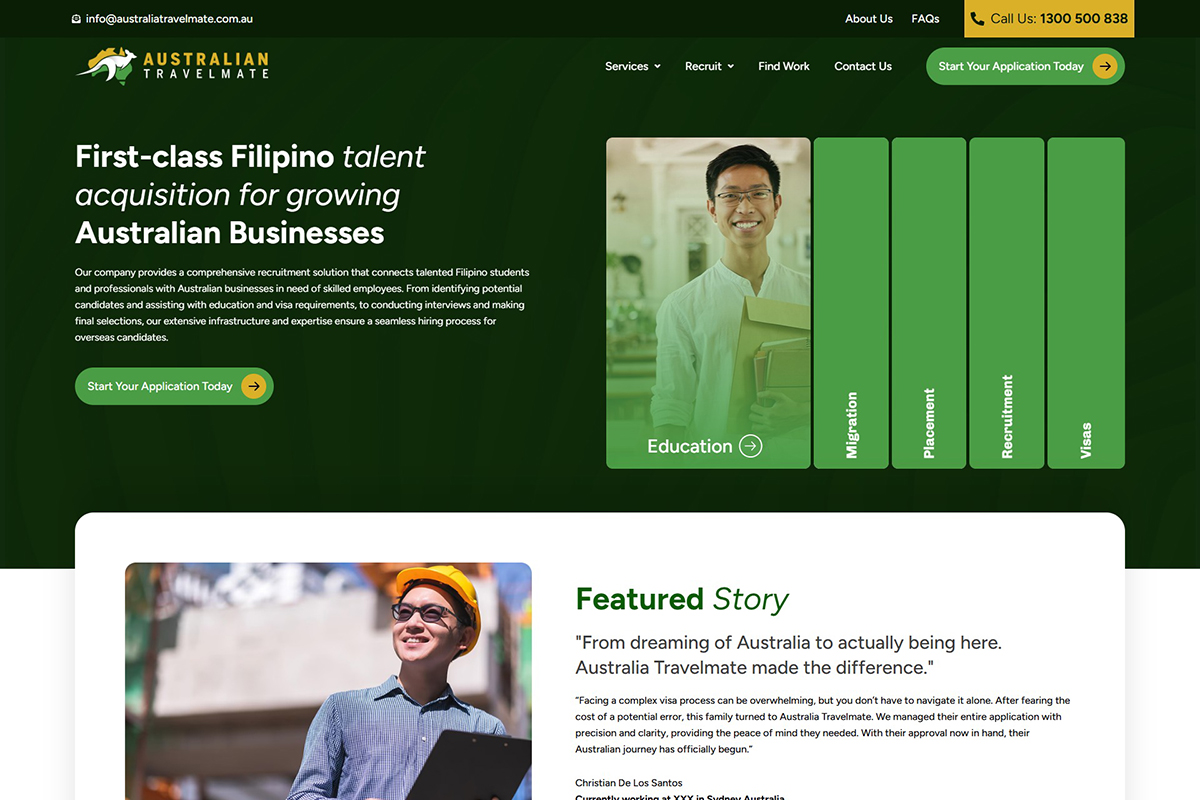Viewport: 1200px width, 800px height.
Task: Click the circled arrow next to Education
Action: tap(750, 446)
